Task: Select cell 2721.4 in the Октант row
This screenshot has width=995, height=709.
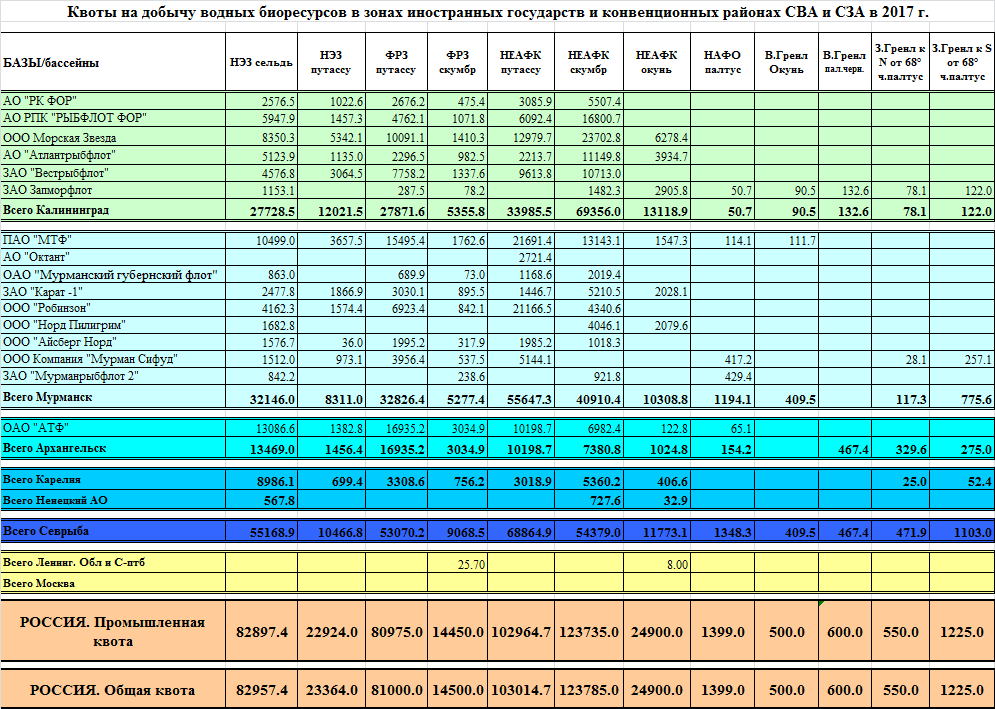Action: pos(521,257)
